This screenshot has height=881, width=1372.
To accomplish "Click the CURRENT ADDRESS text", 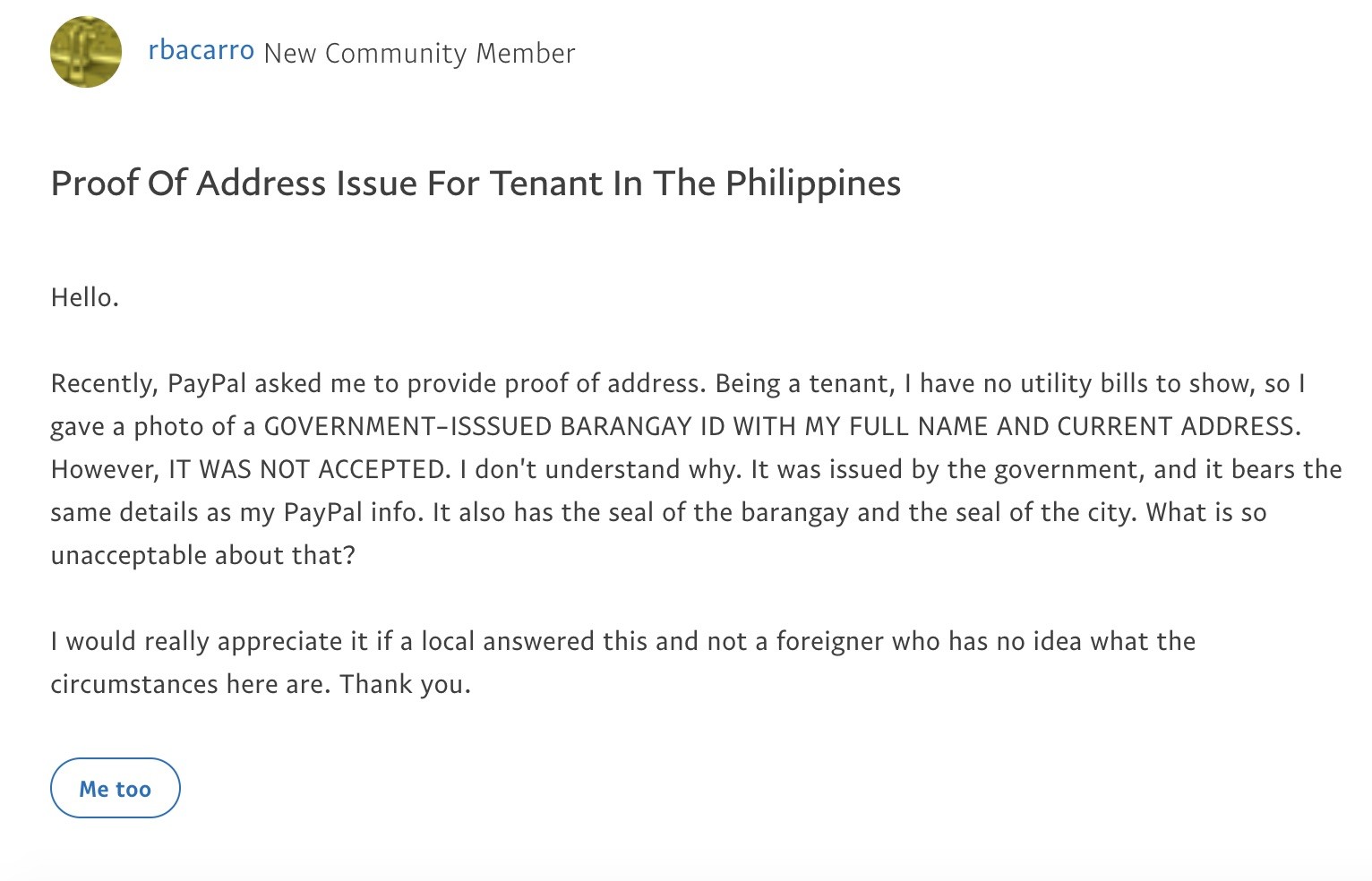I will (1179, 426).
